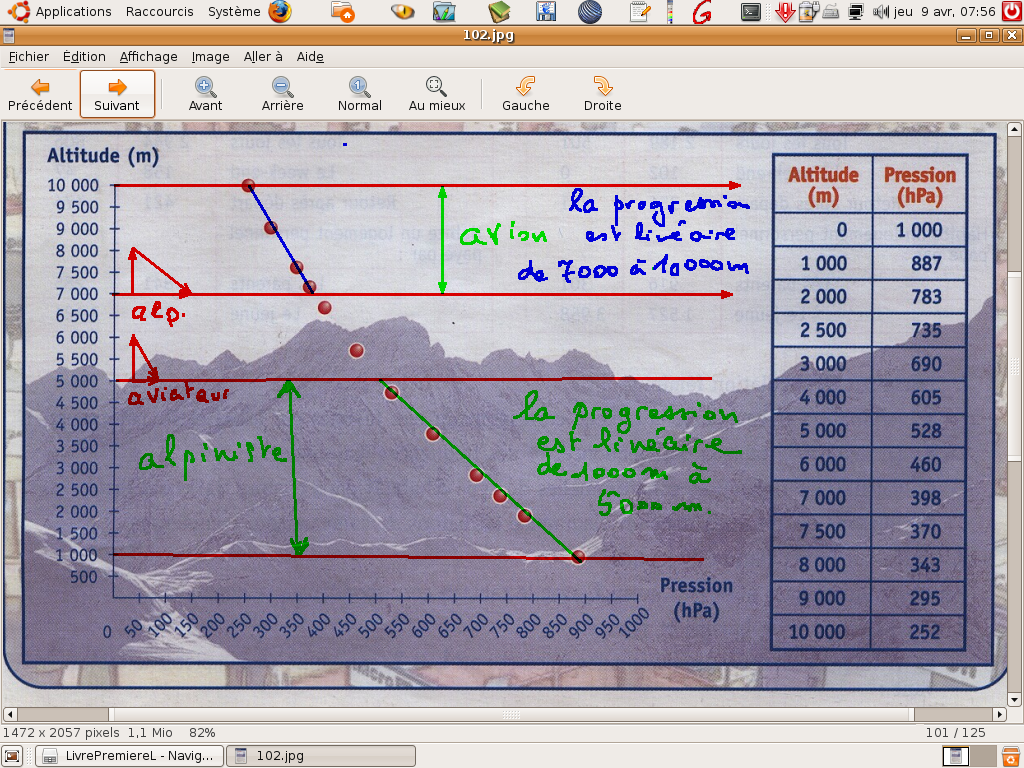Reset zoom with the Normal button

pos(359,87)
